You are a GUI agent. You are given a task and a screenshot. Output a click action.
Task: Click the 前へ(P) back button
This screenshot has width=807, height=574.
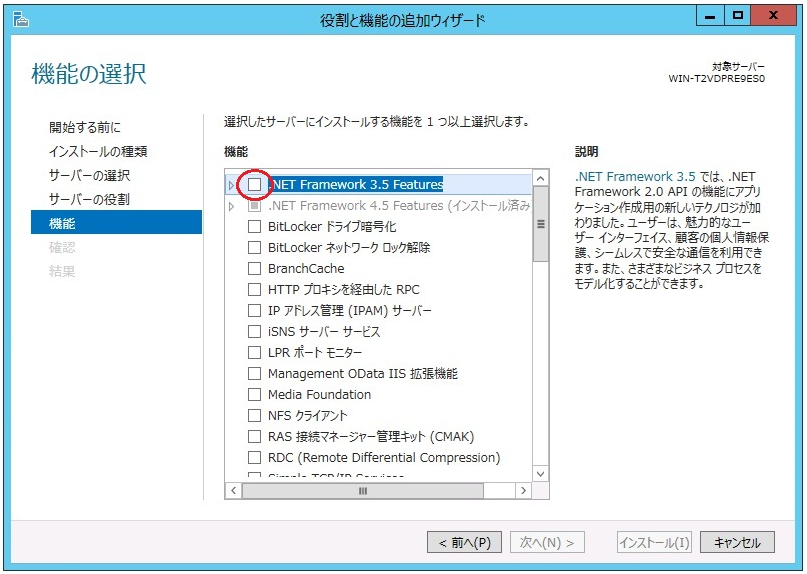coord(464,543)
